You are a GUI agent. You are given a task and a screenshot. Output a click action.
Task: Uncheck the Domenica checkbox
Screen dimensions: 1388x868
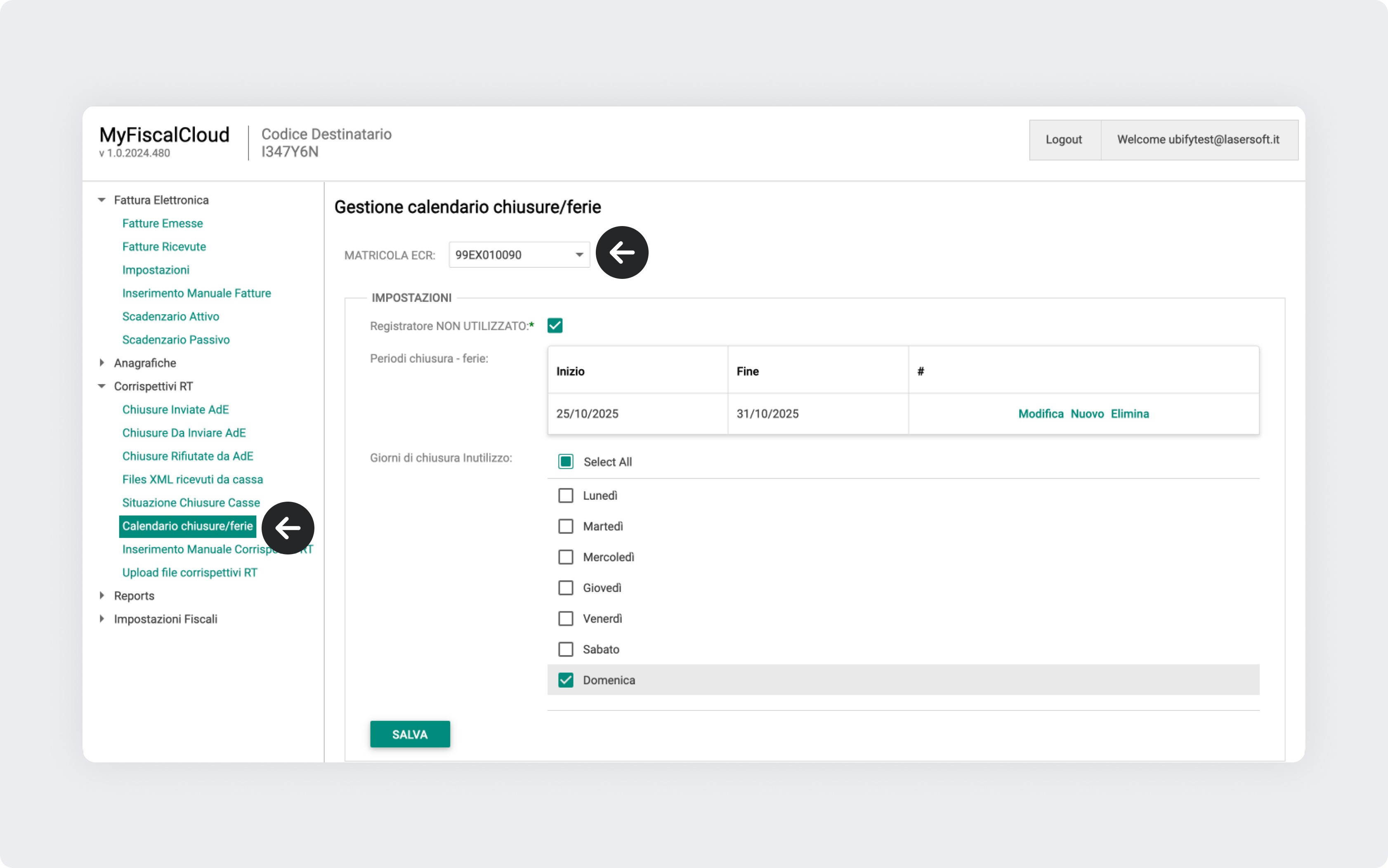(x=565, y=680)
